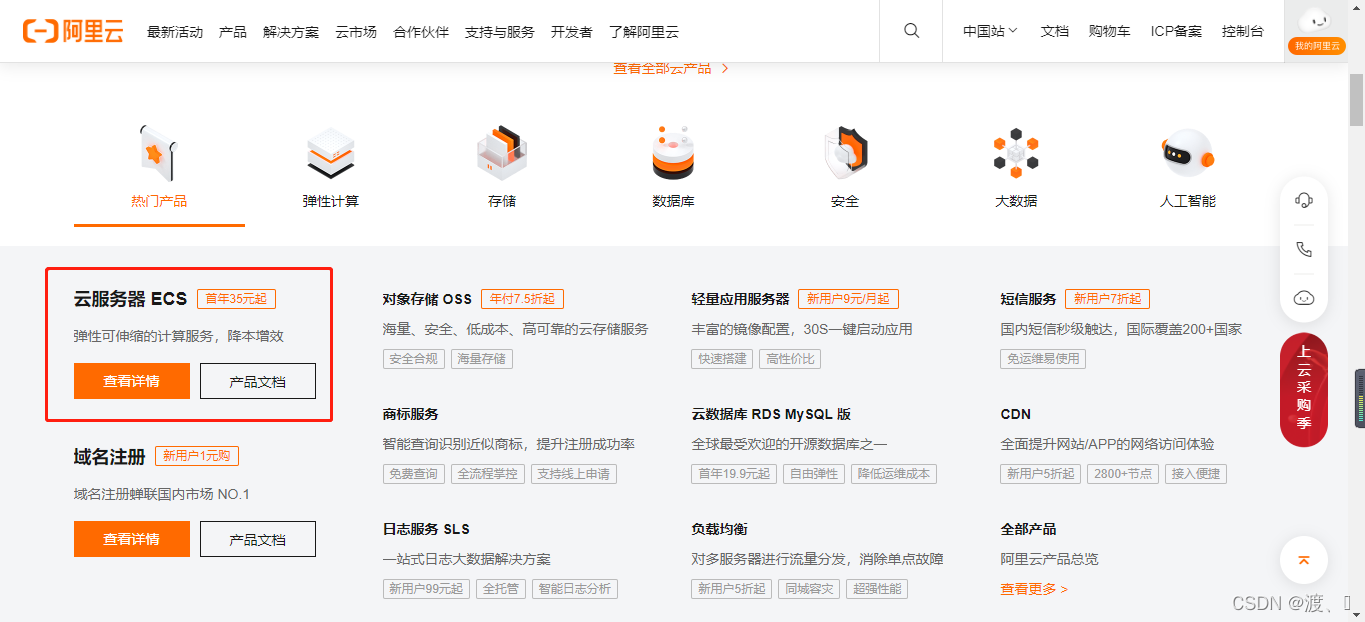Click the 同城容灾 tag under 负载均衡
The height and width of the screenshot is (622, 1365).
(809, 589)
